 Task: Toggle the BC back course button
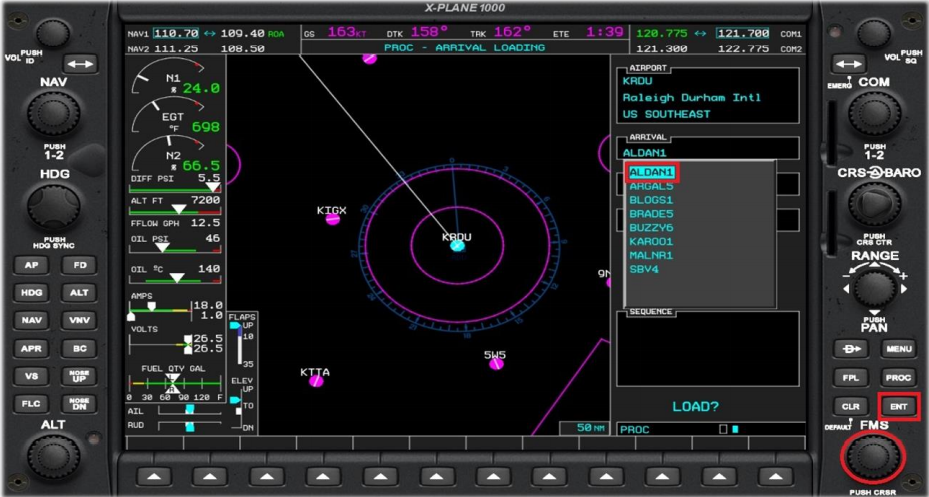[x=79, y=348]
